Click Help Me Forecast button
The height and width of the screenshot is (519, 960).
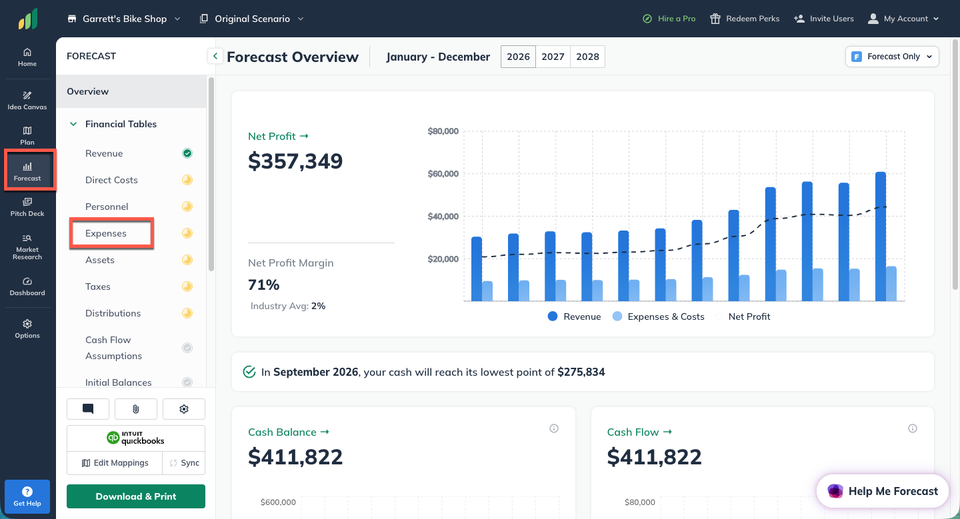point(883,491)
